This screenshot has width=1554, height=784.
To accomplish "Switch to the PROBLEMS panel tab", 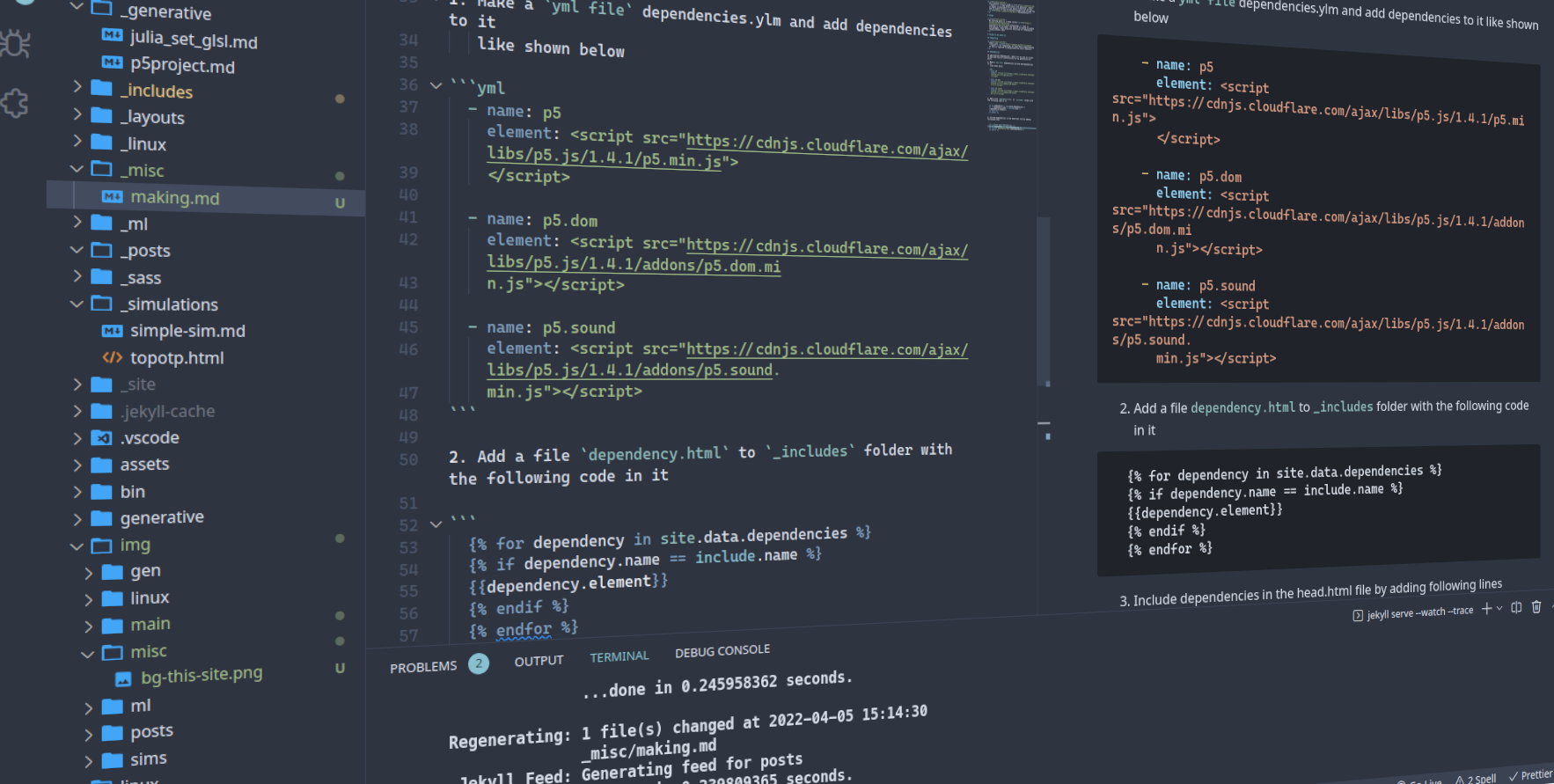I will [x=423, y=667].
